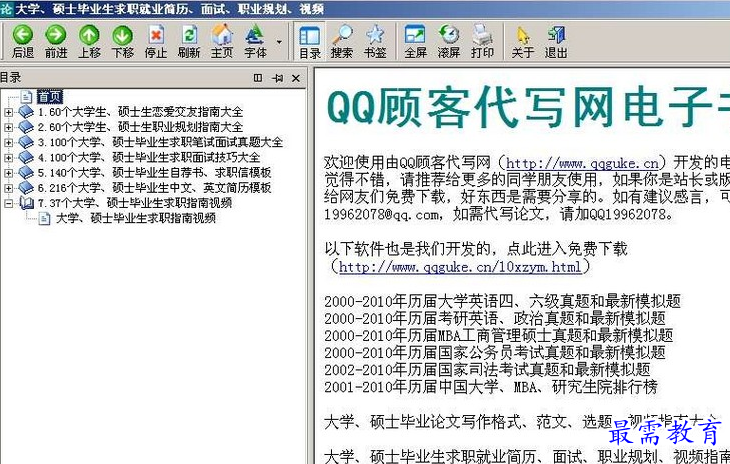Expand node 5. 140个自荐书、求职信模板
The height and width of the screenshot is (464, 730).
8,173
